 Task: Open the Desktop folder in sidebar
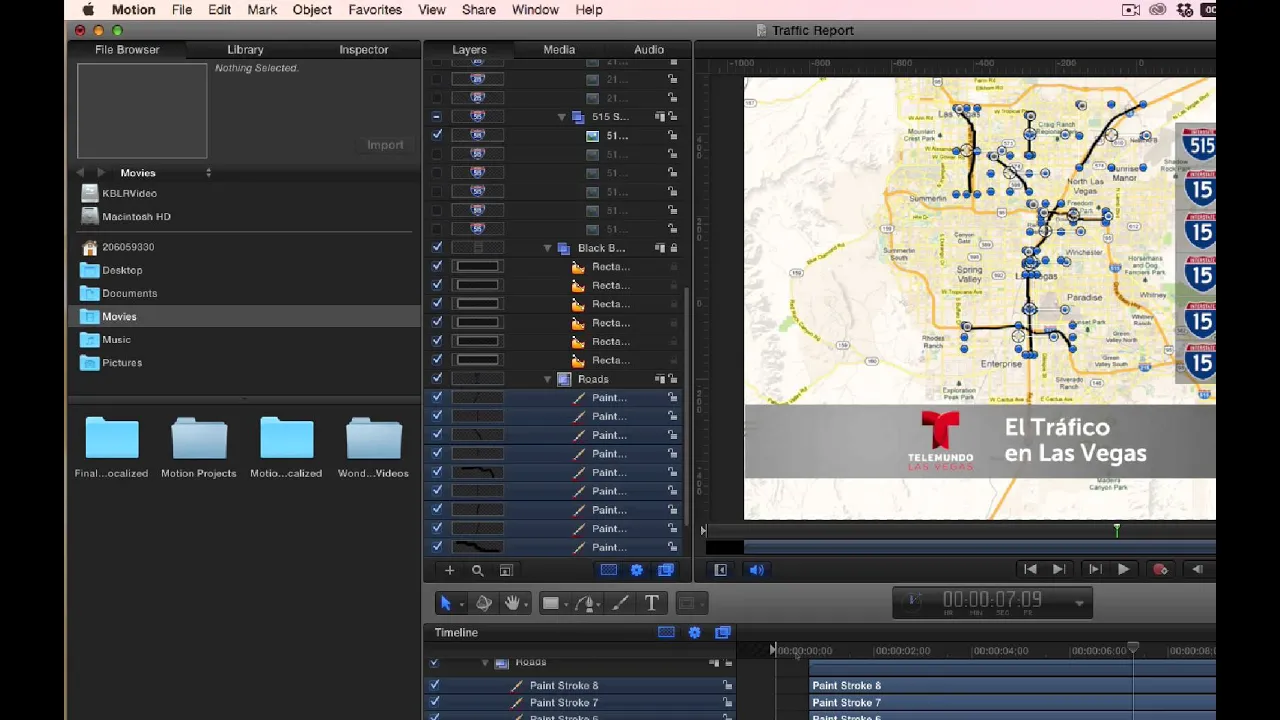click(122, 270)
